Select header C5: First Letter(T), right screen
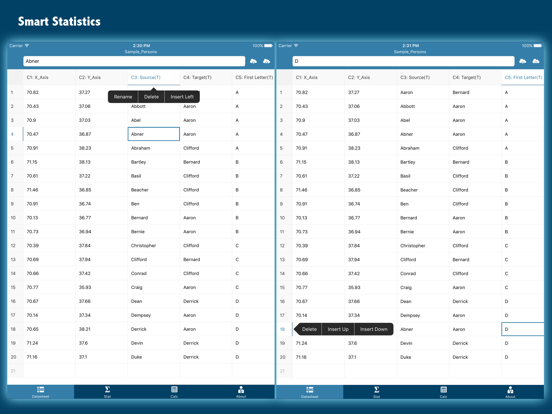Viewport: 552px width, 414px height. (523, 77)
